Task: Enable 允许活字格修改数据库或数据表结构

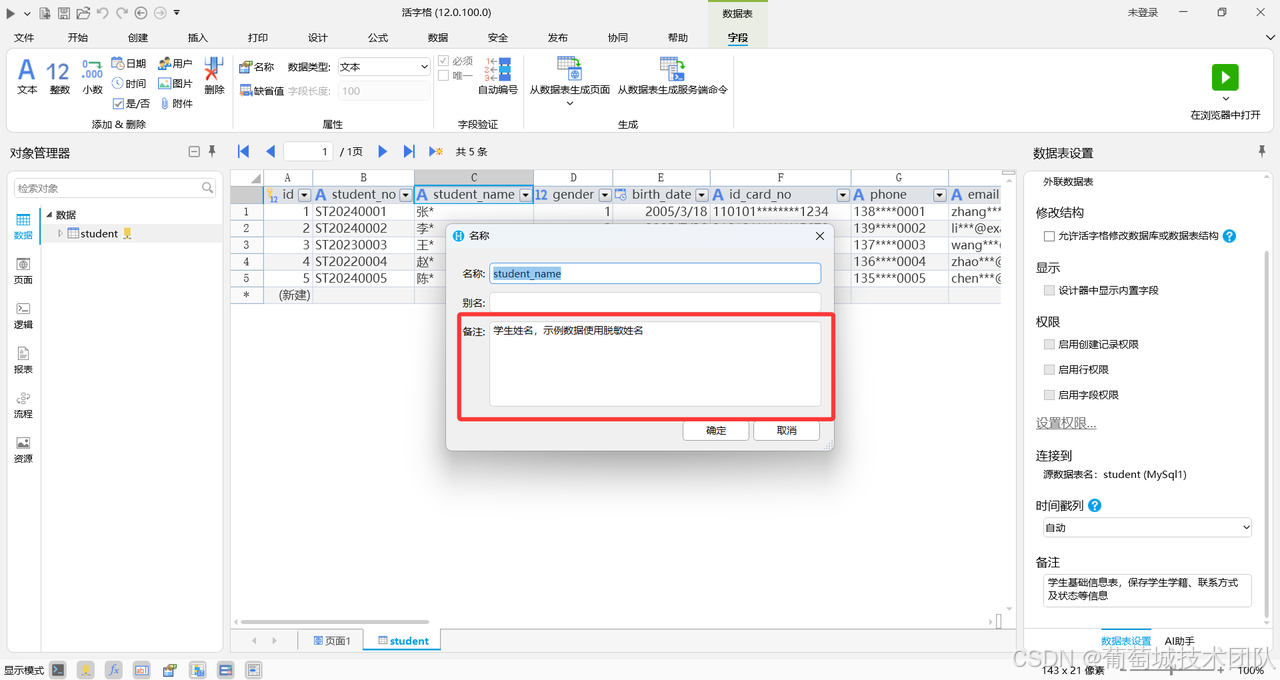Action: [1049, 237]
